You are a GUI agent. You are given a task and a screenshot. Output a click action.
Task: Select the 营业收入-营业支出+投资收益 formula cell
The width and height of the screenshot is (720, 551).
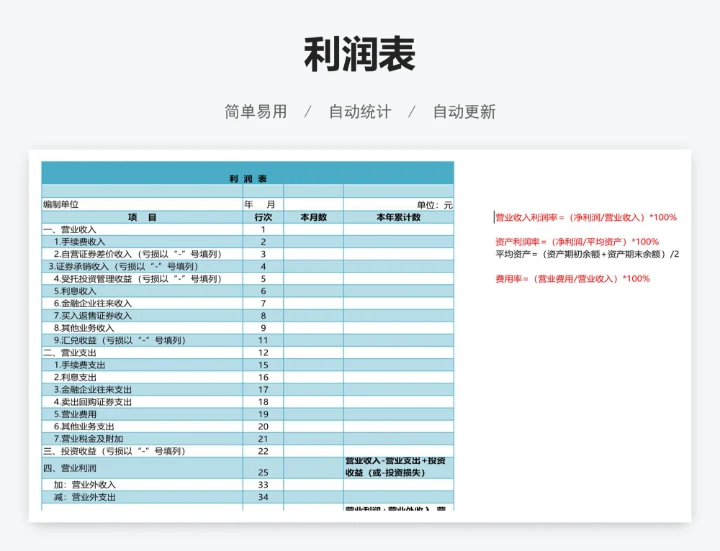coord(399,468)
